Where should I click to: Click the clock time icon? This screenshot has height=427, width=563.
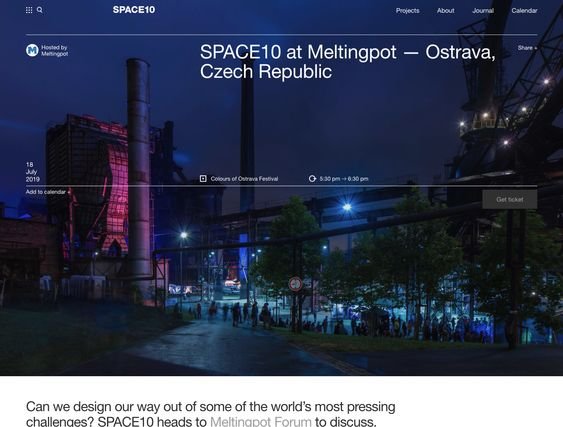(312, 178)
